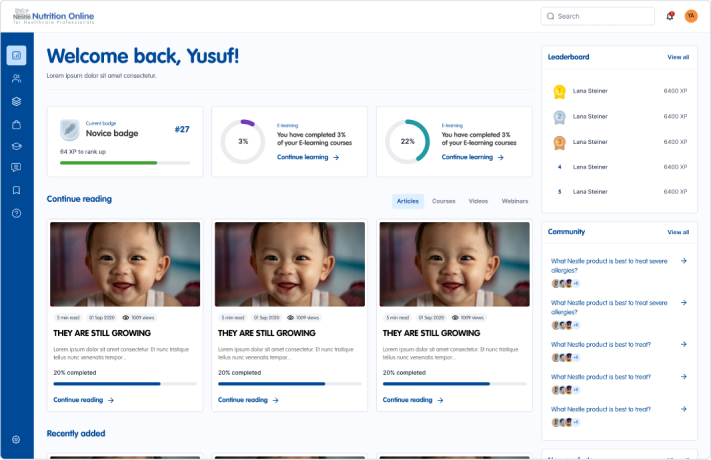Open the dashboard home icon in sidebar
This screenshot has height=460, width=711.
pos(16,55)
